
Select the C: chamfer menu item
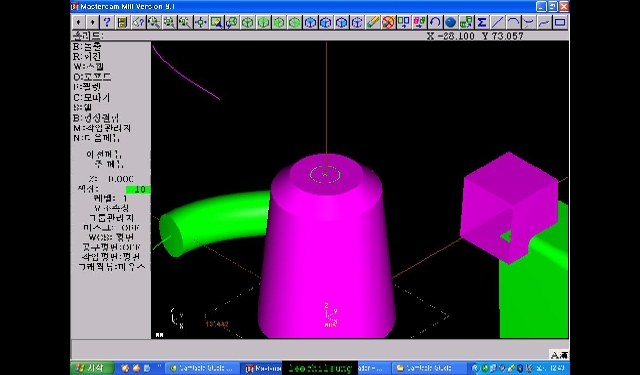[91, 98]
